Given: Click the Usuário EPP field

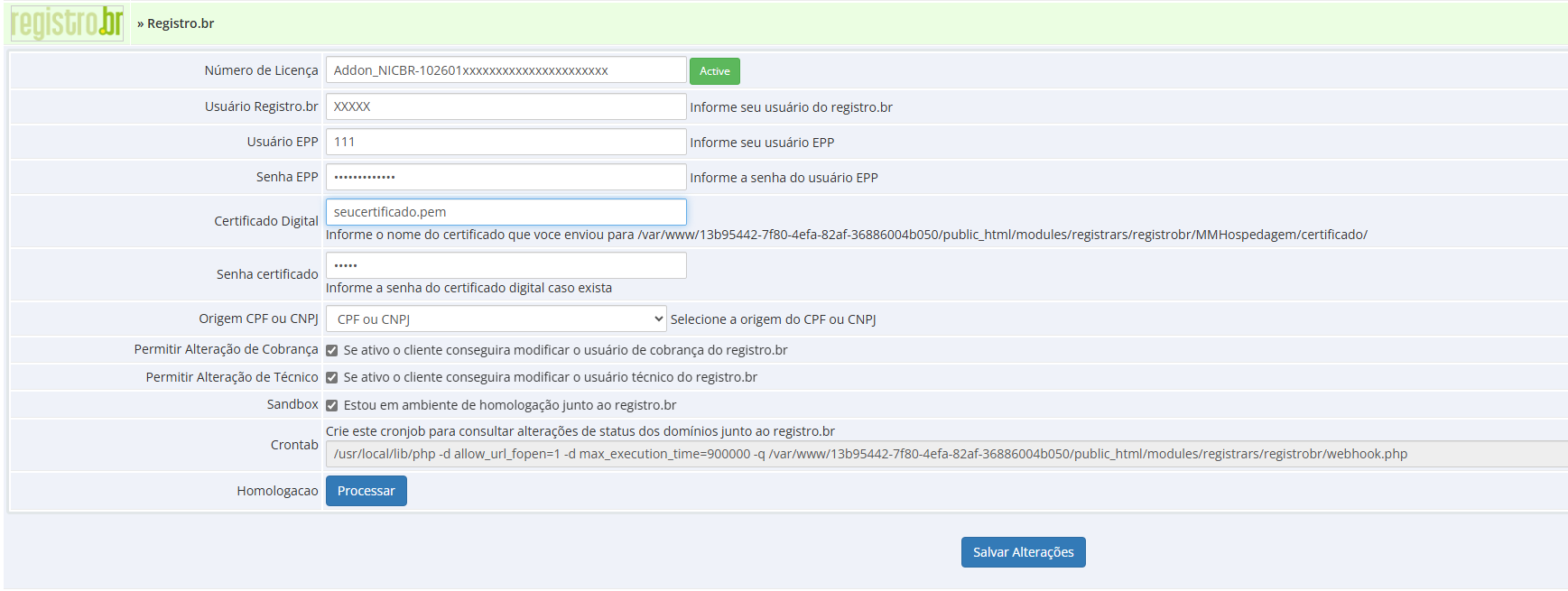Looking at the screenshot, I should tap(506, 142).
